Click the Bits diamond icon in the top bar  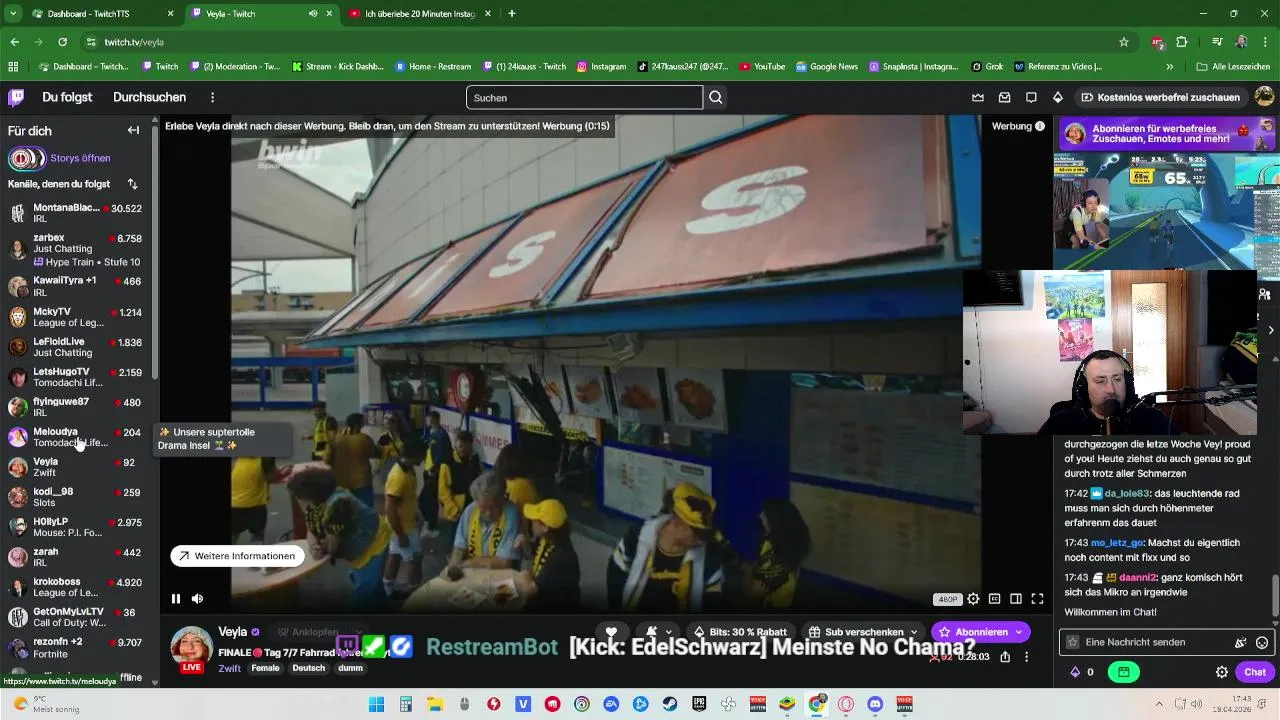pyautogui.click(x=1058, y=97)
